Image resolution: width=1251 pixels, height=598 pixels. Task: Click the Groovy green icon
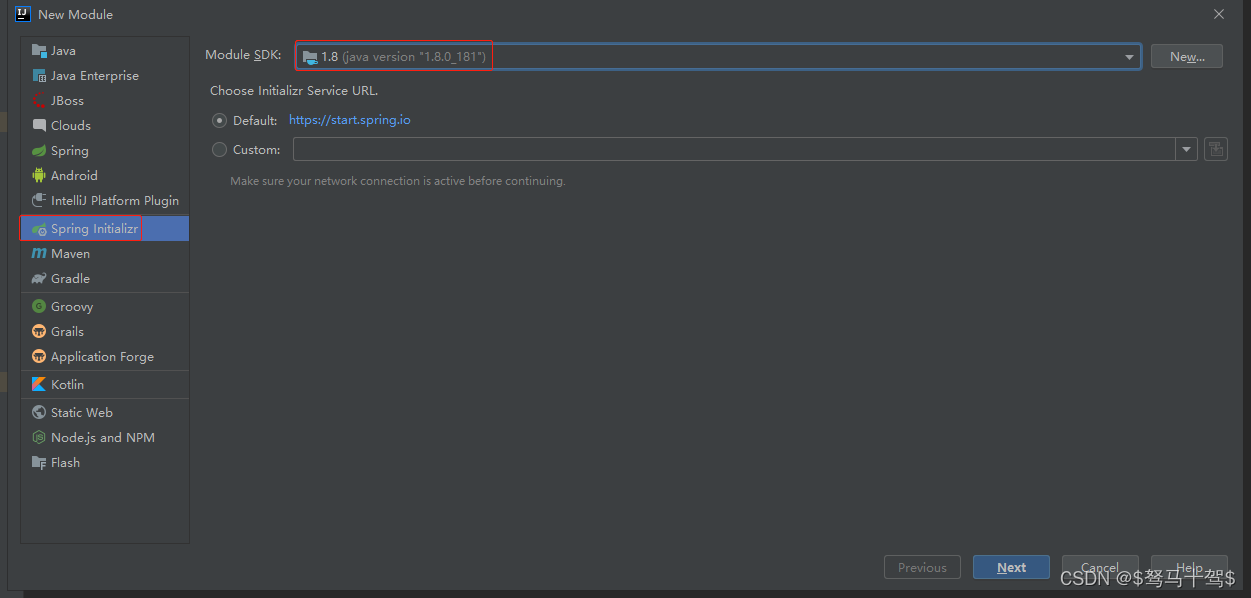click(x=39, y=306)
